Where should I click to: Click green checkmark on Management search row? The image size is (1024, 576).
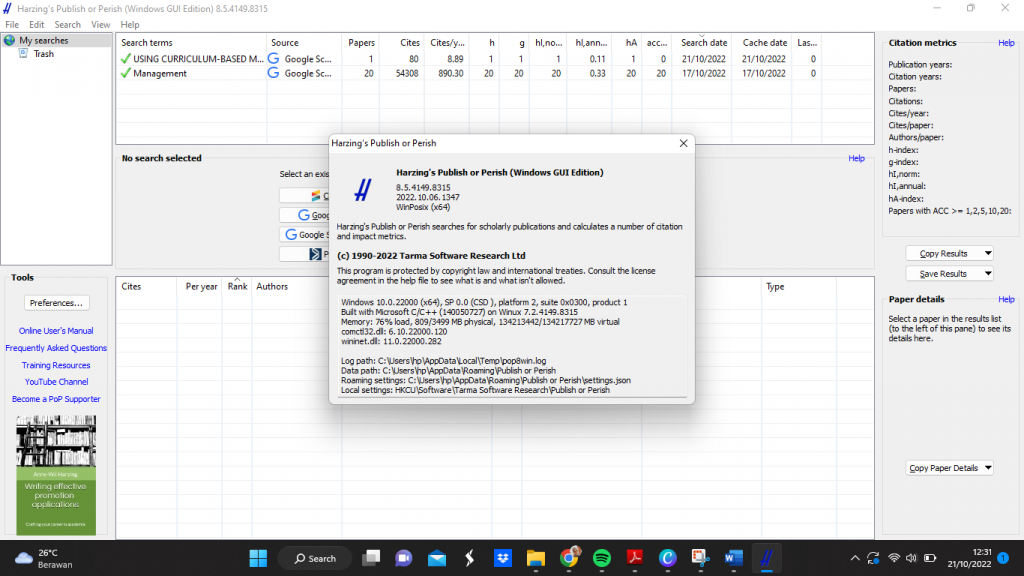point(125,73)
